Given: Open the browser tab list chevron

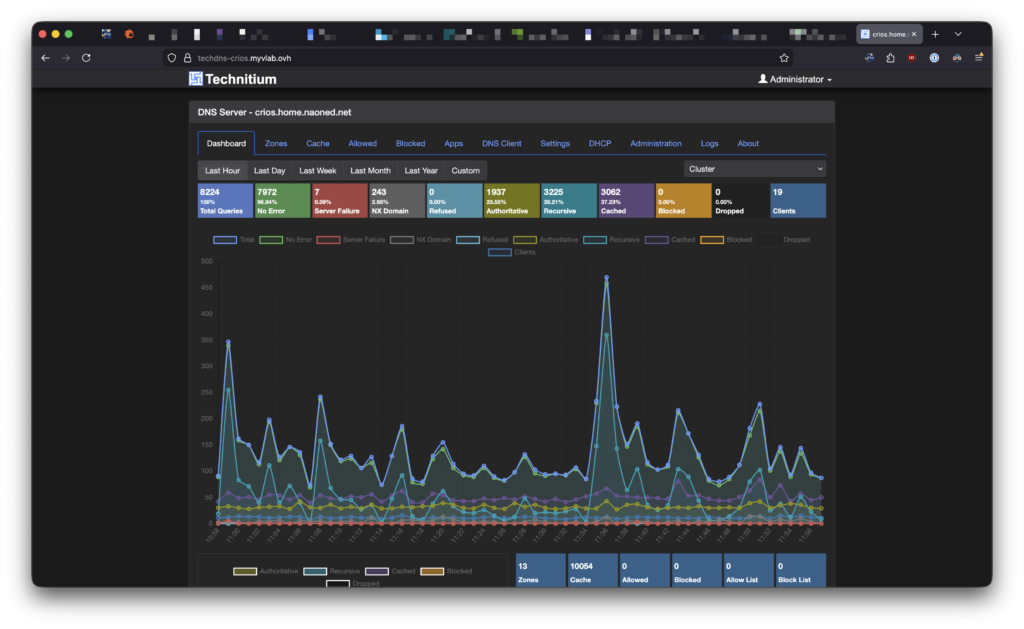Looking at the screenshot, I should point(958,34).
